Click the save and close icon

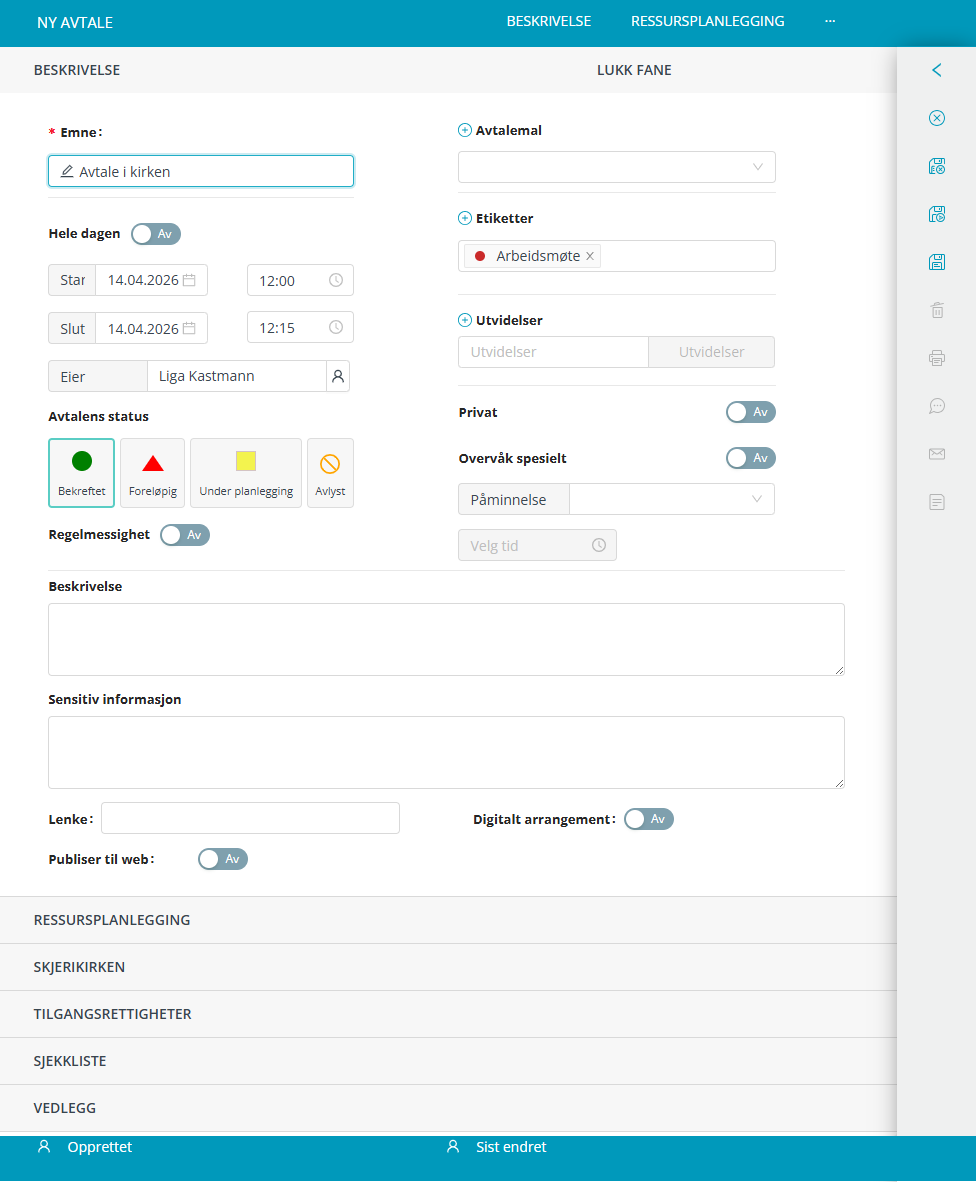point(937,166)
